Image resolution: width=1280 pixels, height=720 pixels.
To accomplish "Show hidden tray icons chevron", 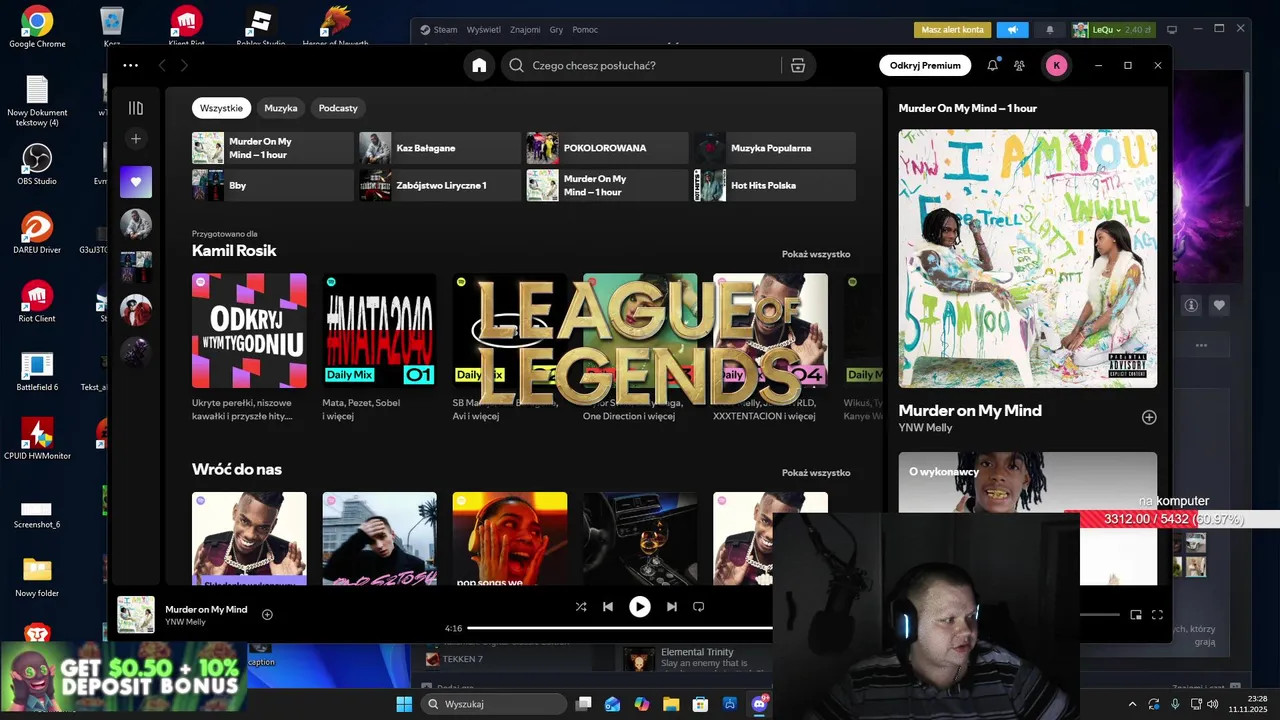I will (x=1132, y=704).
